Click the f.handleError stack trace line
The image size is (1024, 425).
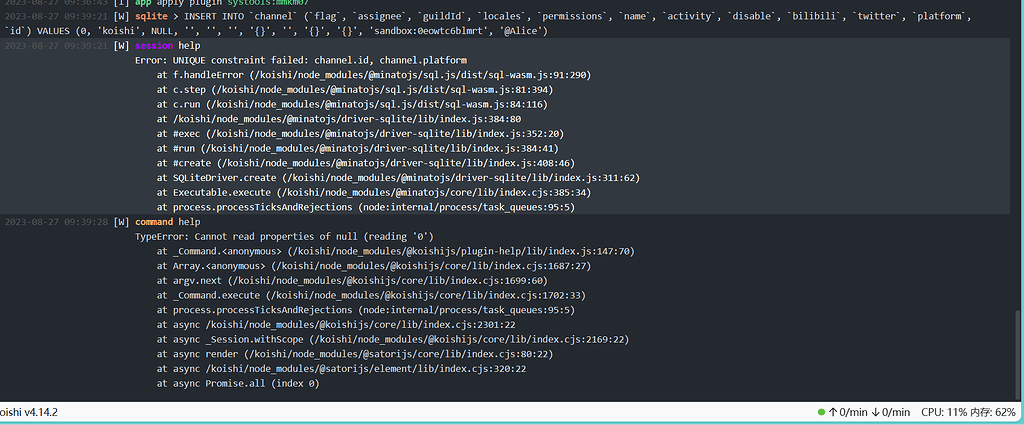[x=374, y=75]
